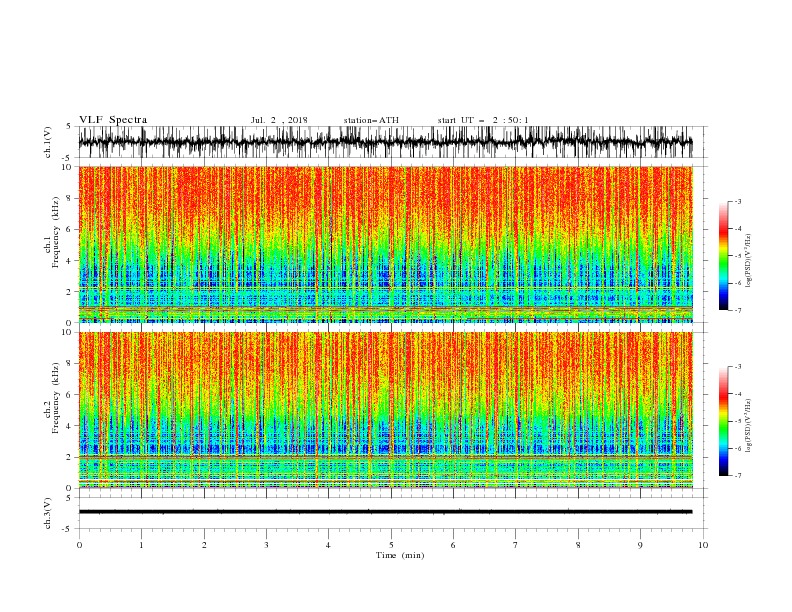Click the "4" kHz tick of ch.1 spectrogram
Viewport: 792px width, 612px height.
70,261
